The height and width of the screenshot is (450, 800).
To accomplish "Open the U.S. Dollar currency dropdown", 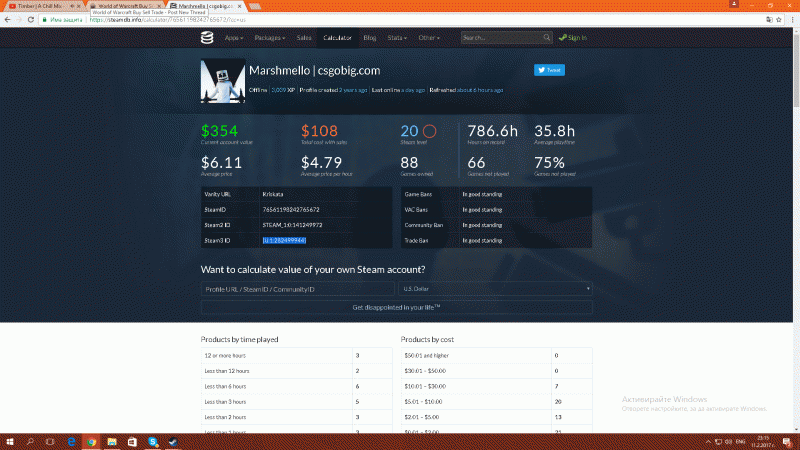I will [x=495, y=289].
